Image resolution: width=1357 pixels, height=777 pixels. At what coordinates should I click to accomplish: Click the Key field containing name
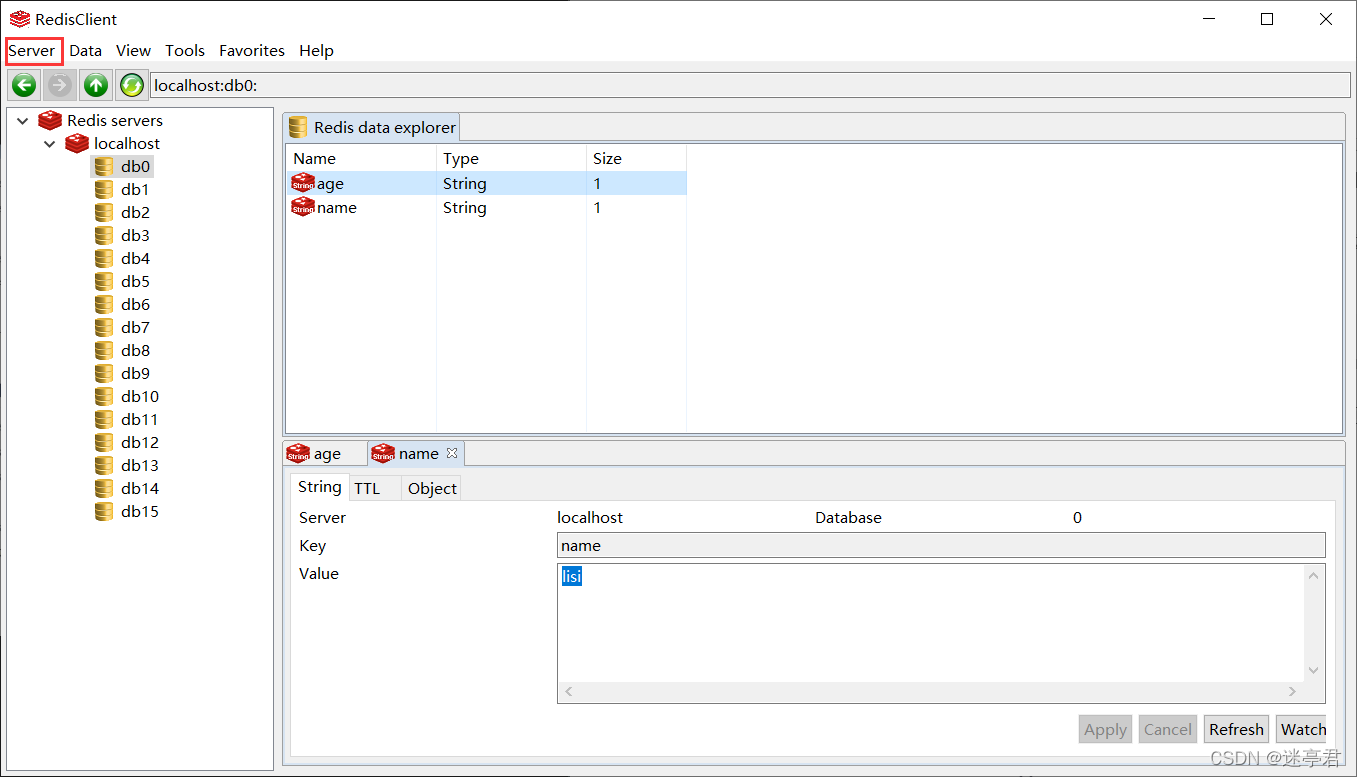pyautogui.click(x=941, y=545)
